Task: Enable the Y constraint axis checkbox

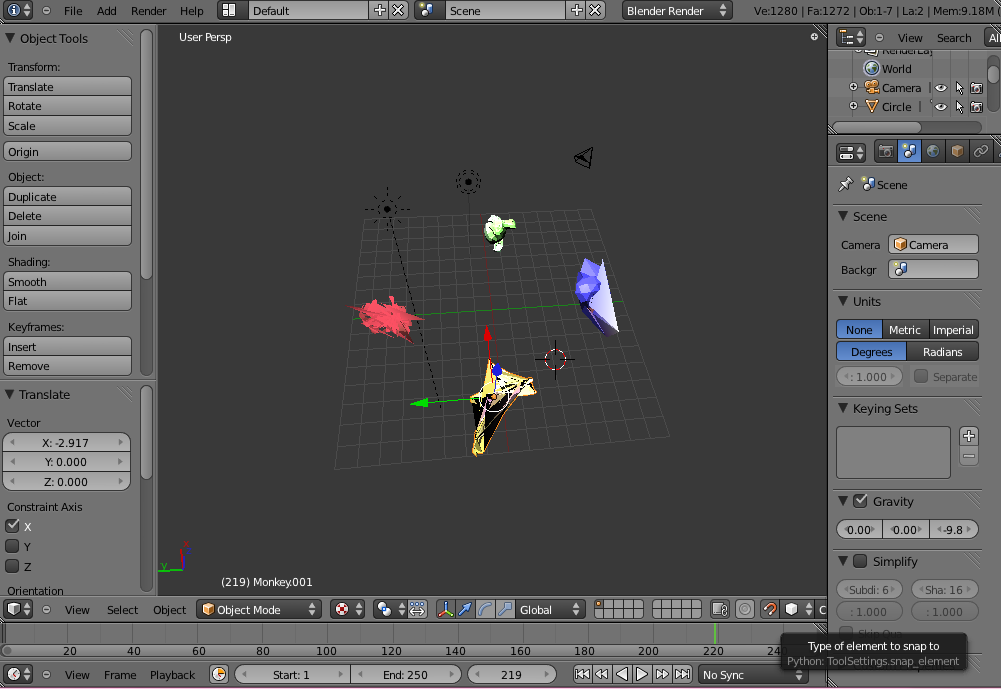Action: (12, 546)
